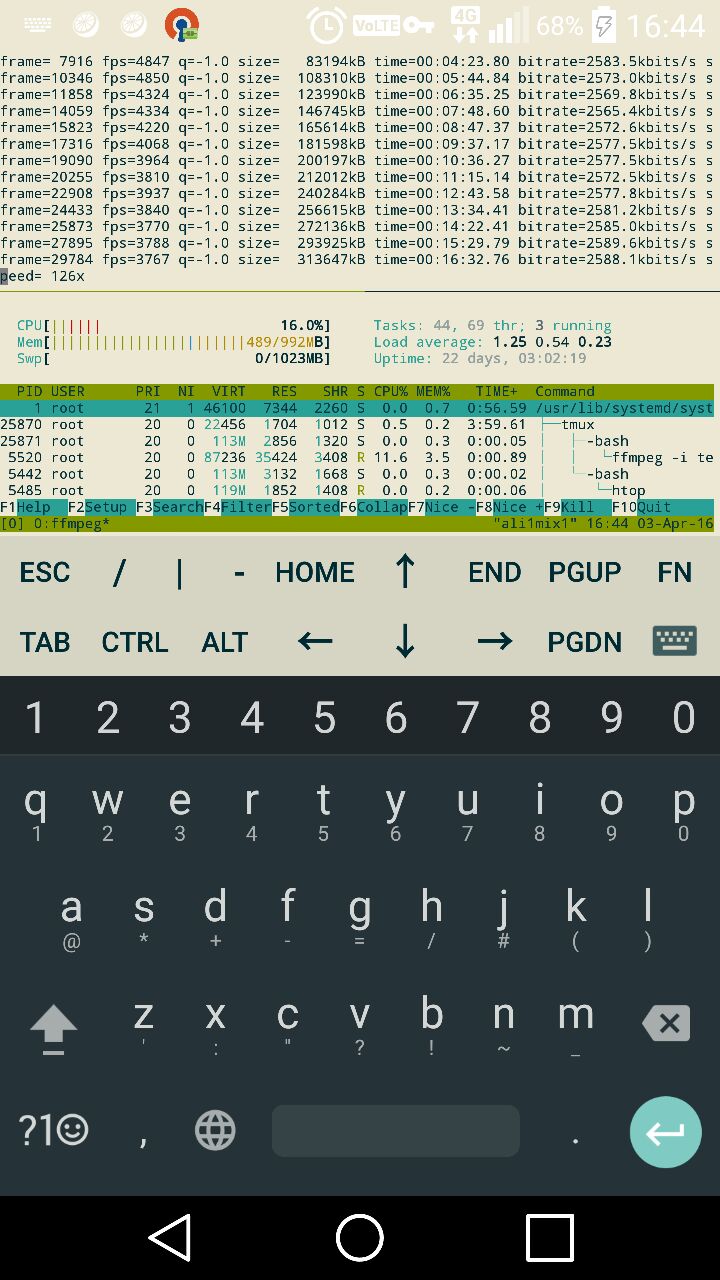Tap the pipe extra key
Image resolution: width=720 pixels, height=1280 pixels.
click(180, 572)
